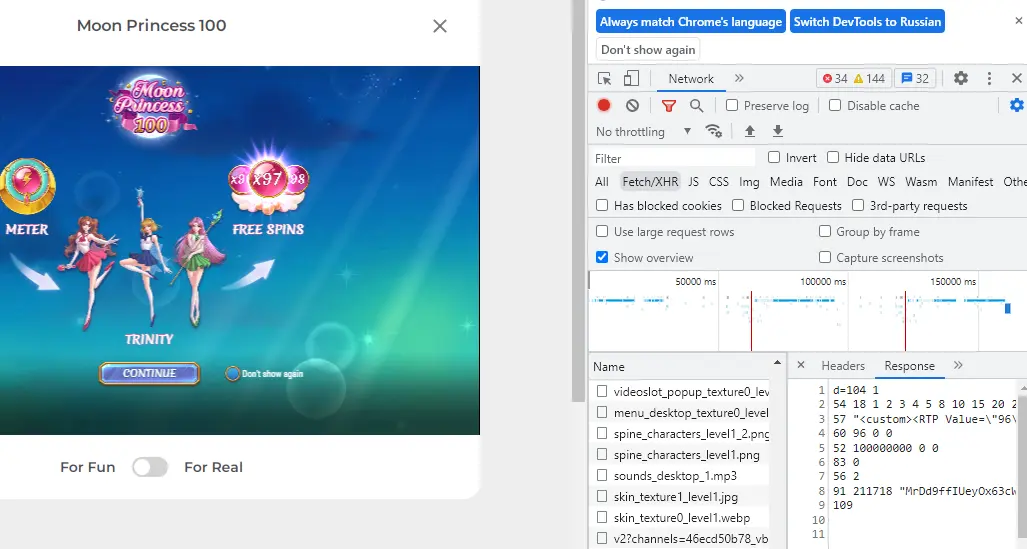The width and height of the screenshot is (1027, 549).
Task: Close the DevTools panel
Action: [1017, 79]
